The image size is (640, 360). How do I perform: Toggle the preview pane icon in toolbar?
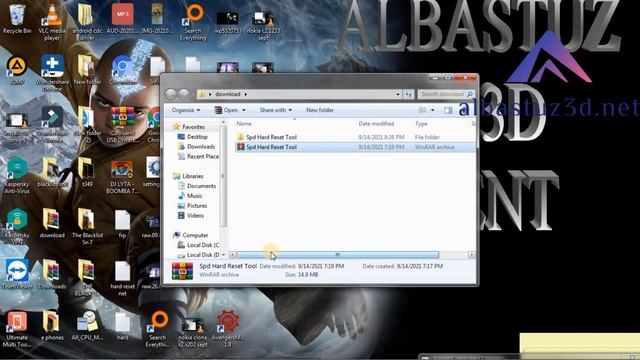point(448,110)
